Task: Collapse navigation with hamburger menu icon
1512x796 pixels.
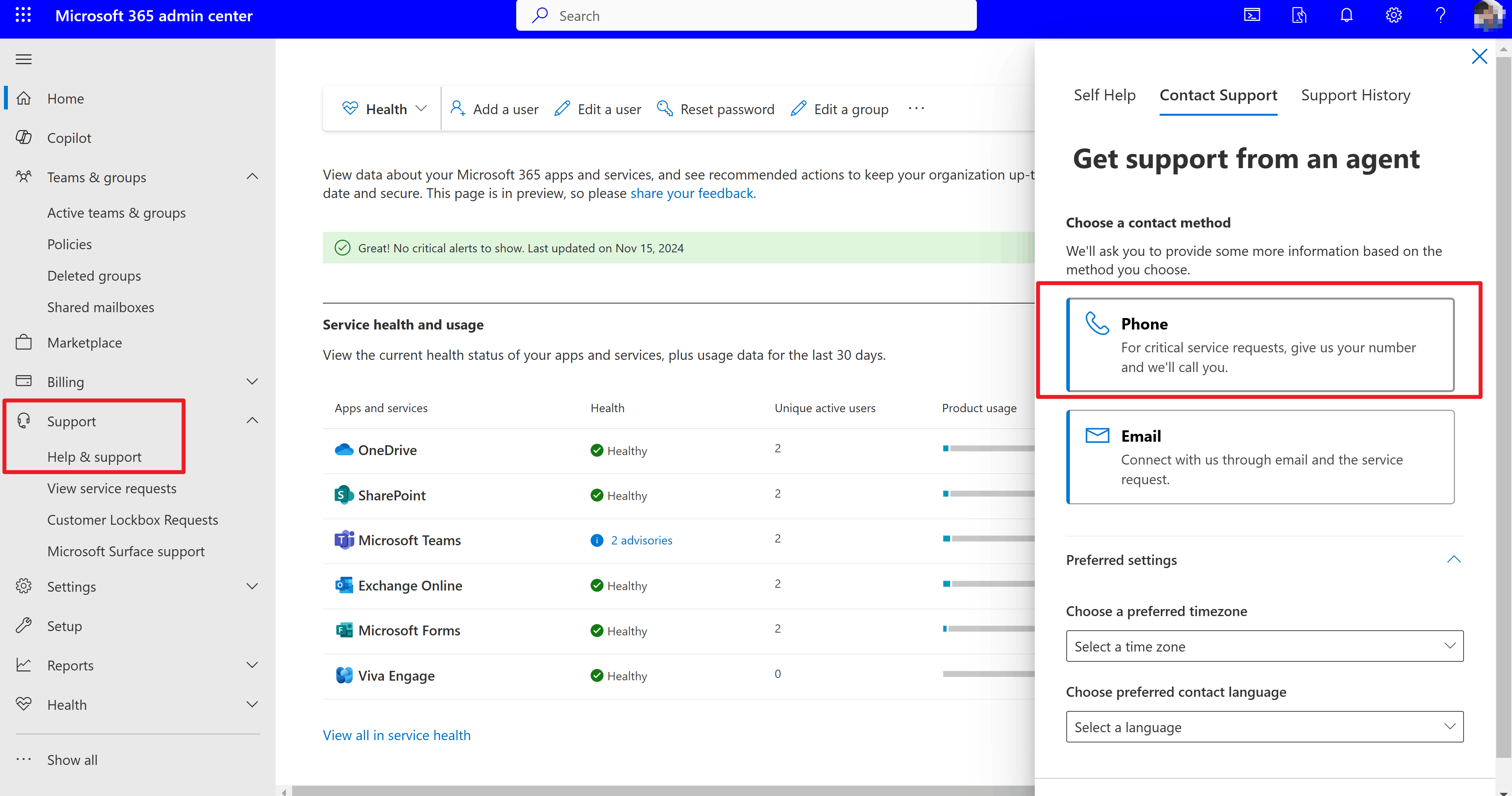Action: tap(24, 59)
